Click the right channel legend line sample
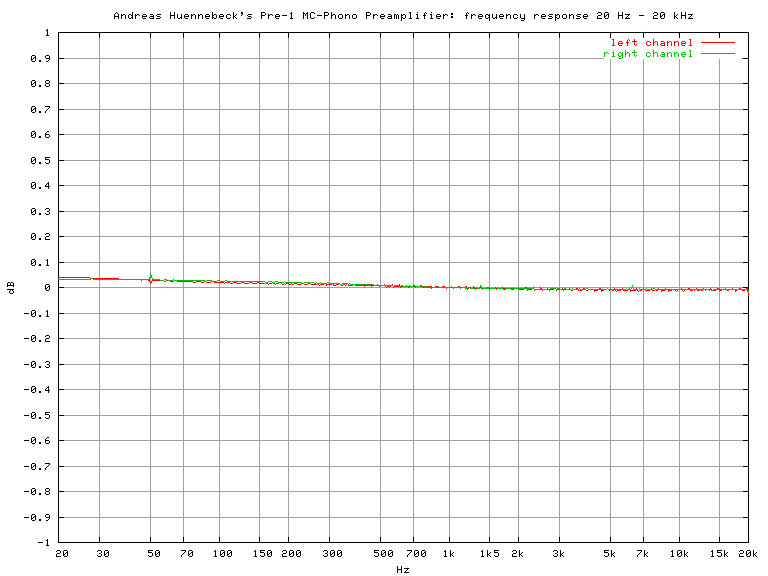Viewport: 768px width, 576px height. (x=718, y=54)
